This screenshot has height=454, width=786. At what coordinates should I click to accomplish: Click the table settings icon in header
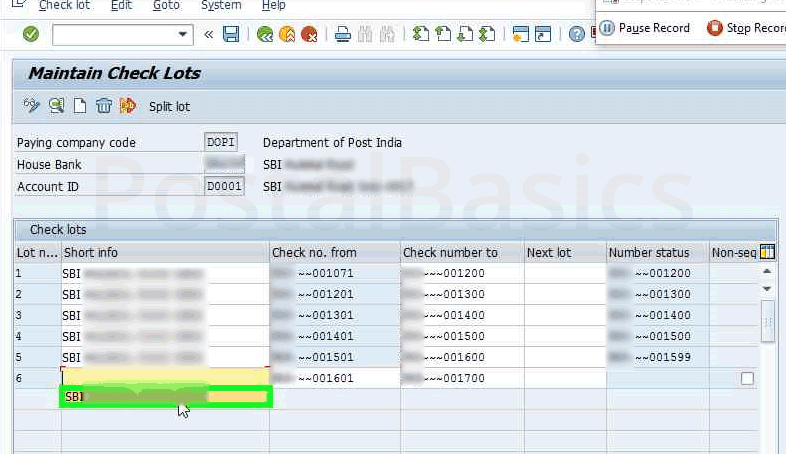coord(768,252)
